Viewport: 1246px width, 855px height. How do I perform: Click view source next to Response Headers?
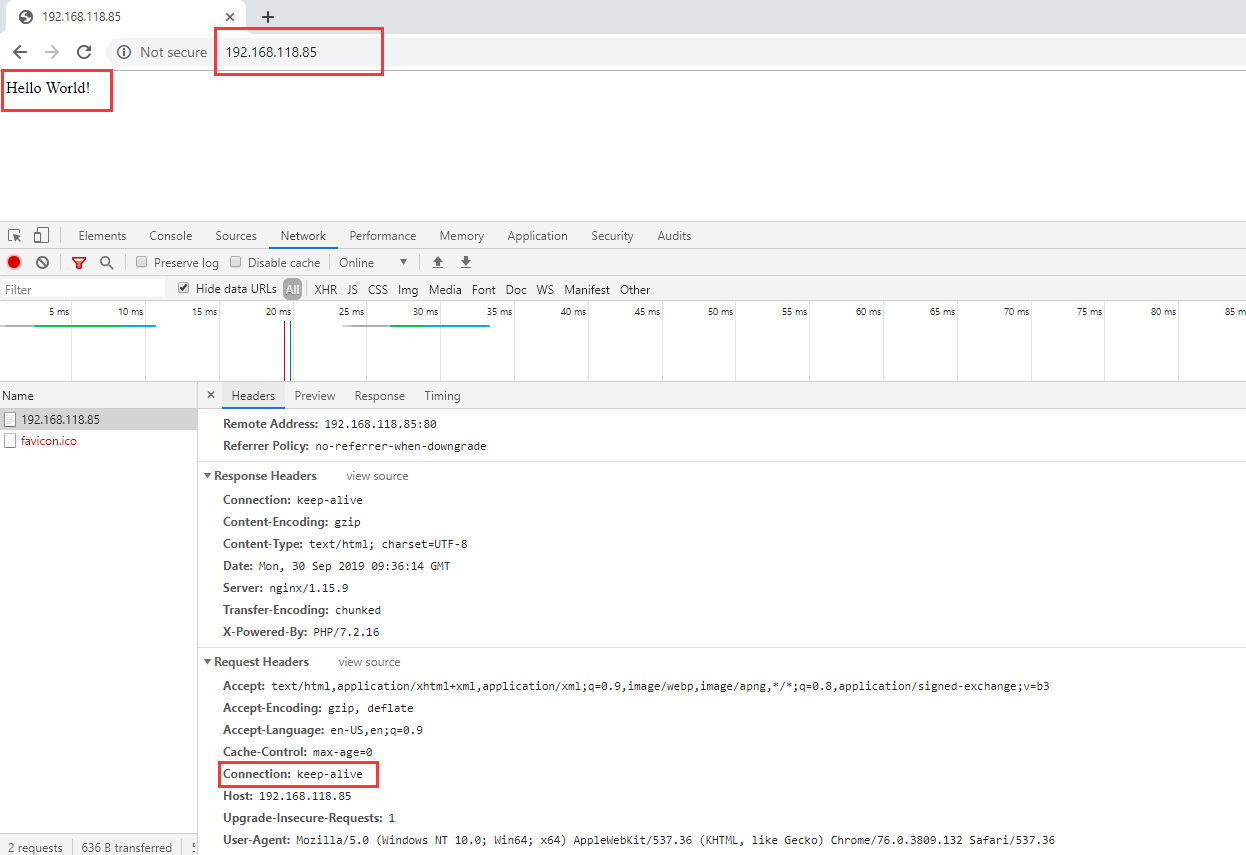(x=377, y=476)
